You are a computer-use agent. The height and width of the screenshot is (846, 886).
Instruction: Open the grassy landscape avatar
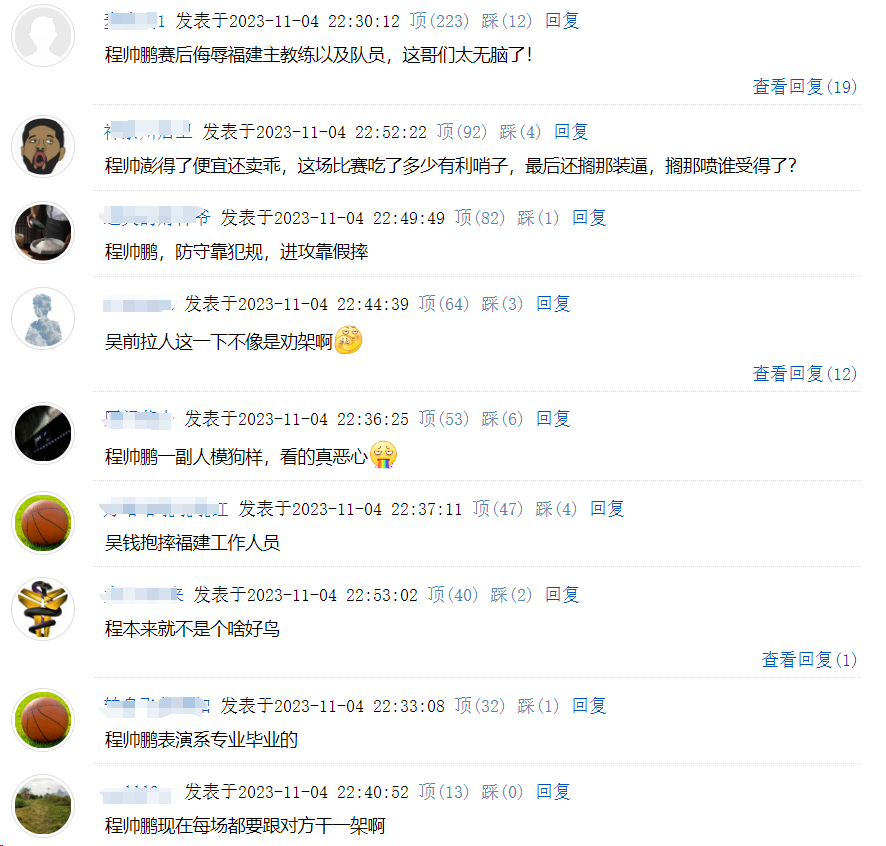pyautogui.click(x=43, y=805)
